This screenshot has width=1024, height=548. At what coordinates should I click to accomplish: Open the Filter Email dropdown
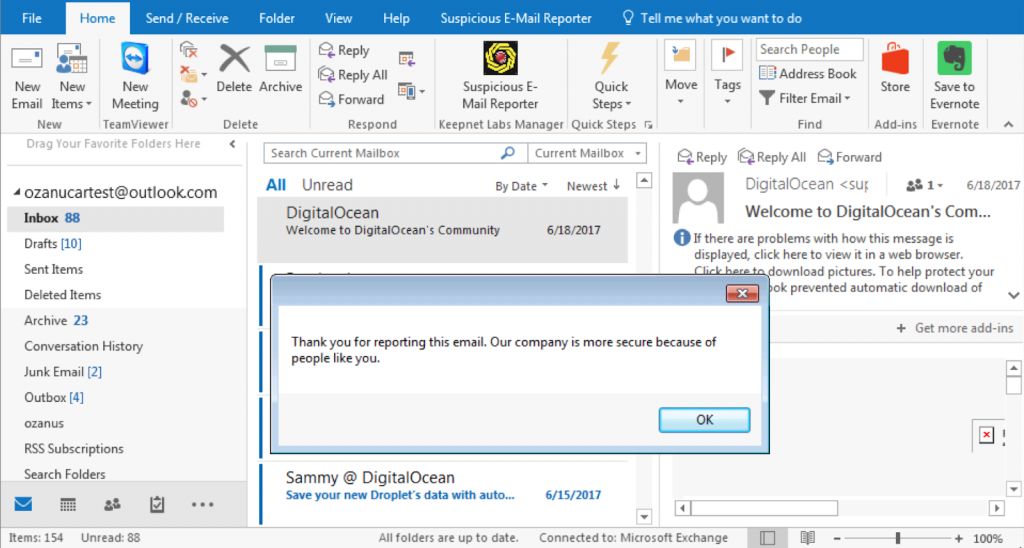point(805,99)
